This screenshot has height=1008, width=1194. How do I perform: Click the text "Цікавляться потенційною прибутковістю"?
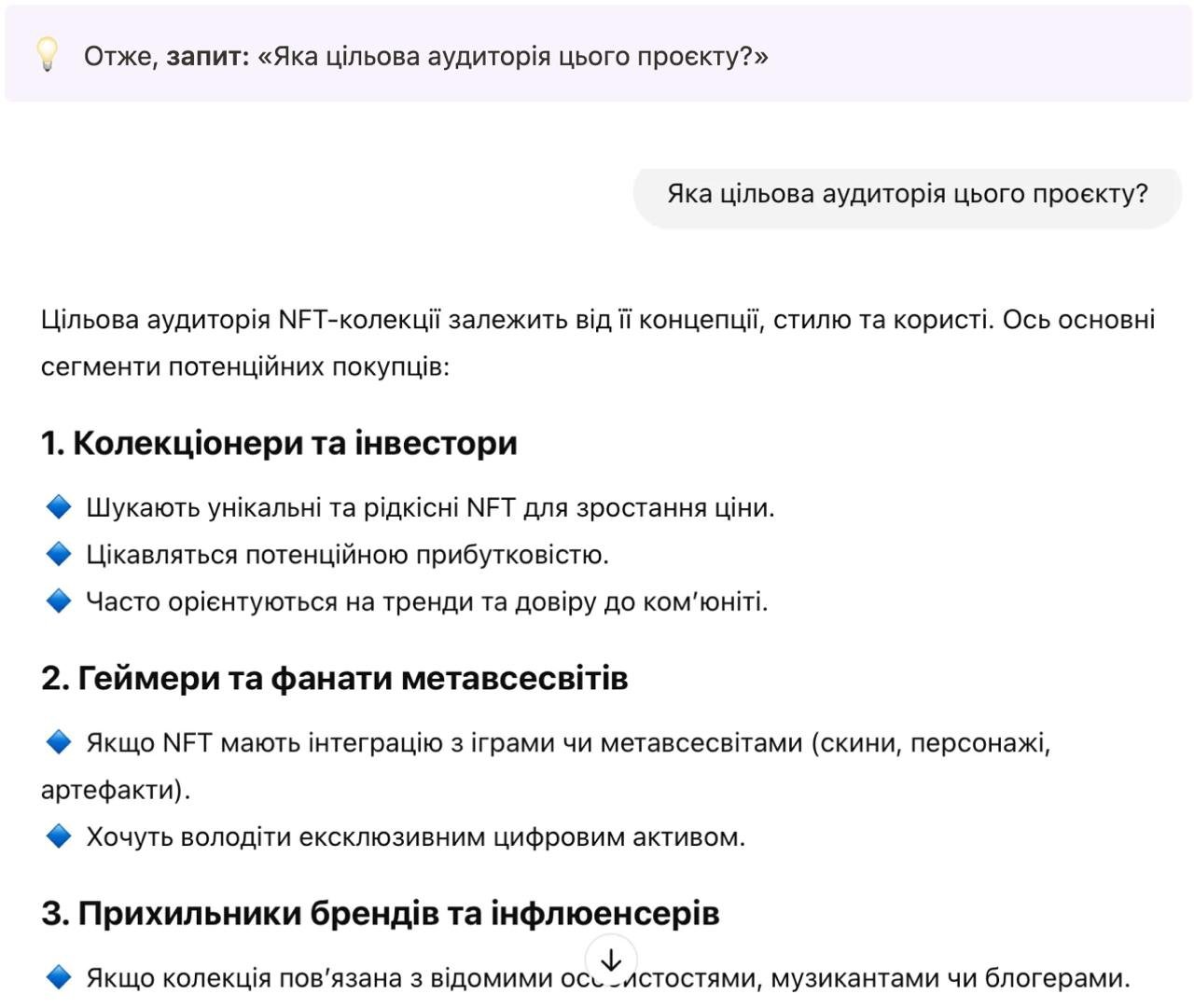(x=347, y=555)
